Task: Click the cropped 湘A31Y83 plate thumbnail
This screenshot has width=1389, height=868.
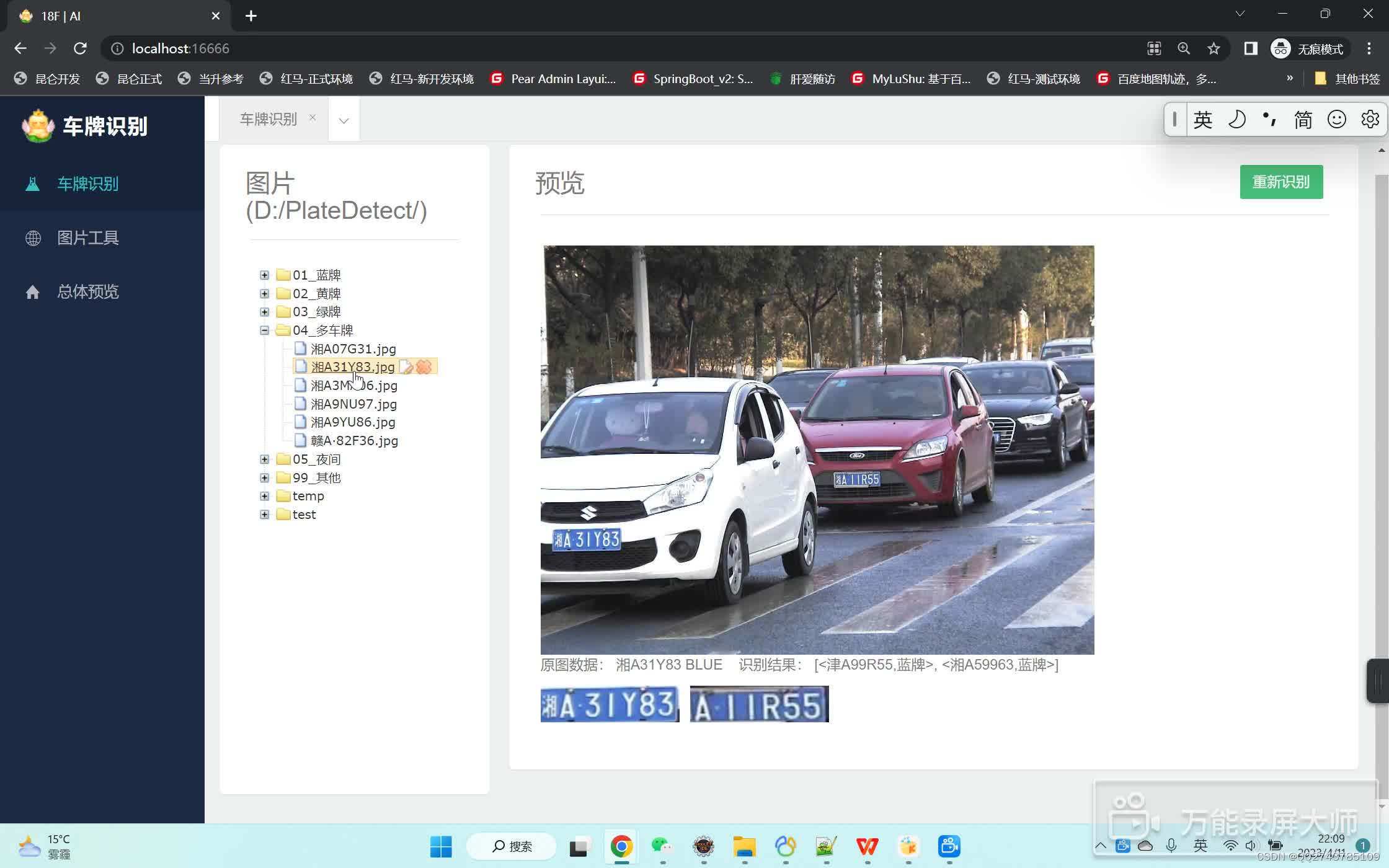Action: point(610,704)
